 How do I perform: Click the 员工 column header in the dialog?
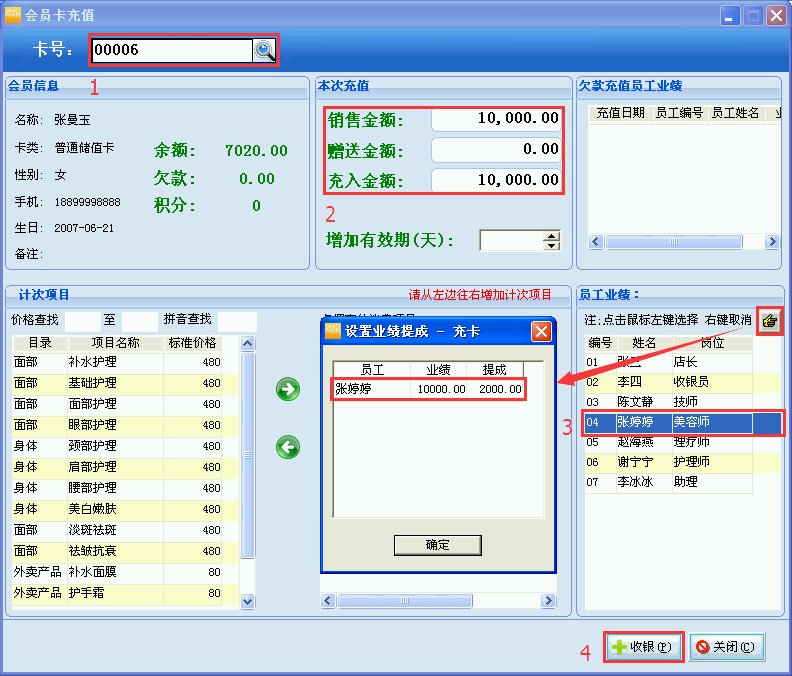click(x=372, y=370)
